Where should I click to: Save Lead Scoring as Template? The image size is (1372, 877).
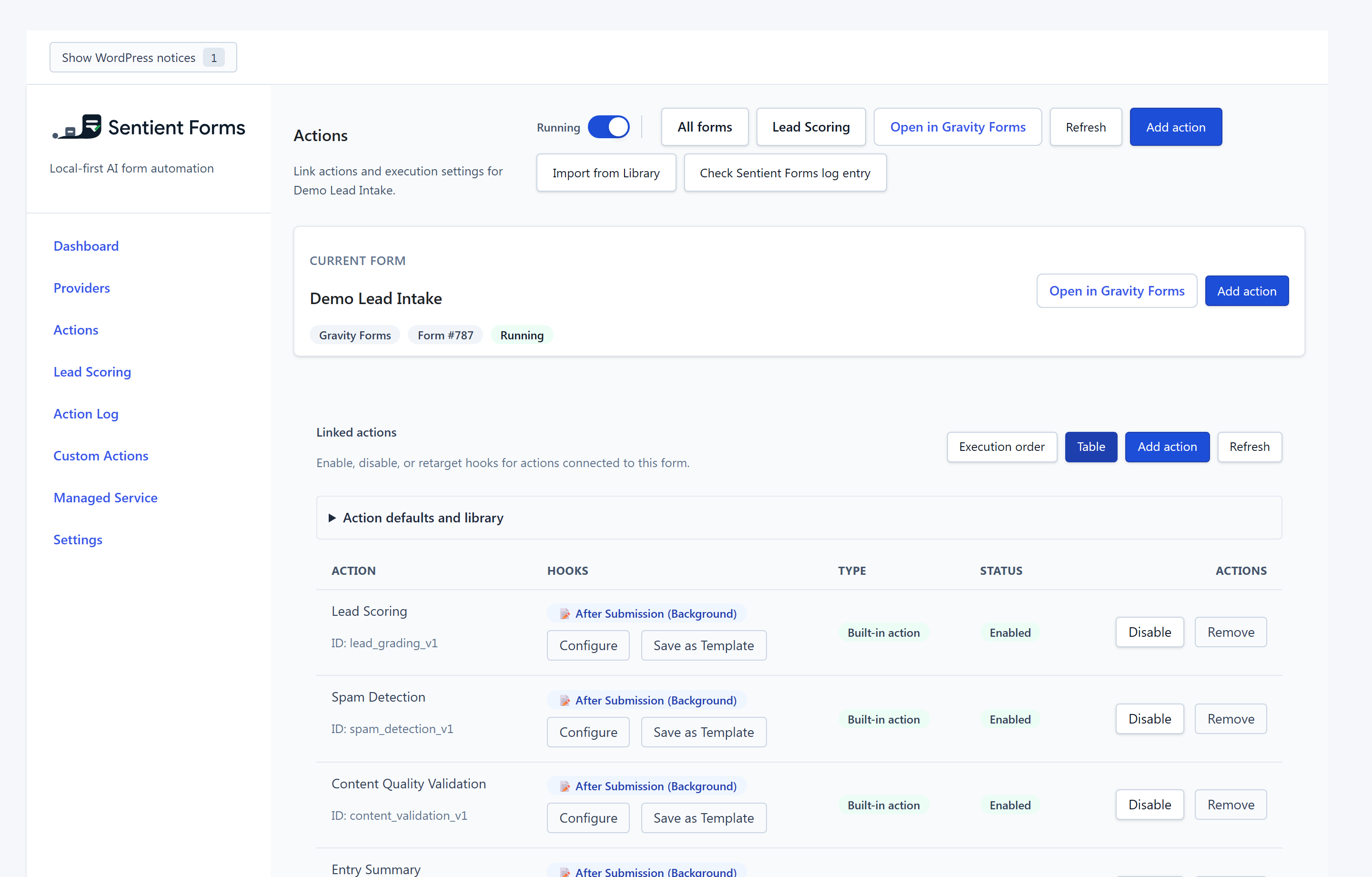pos(703,645)
